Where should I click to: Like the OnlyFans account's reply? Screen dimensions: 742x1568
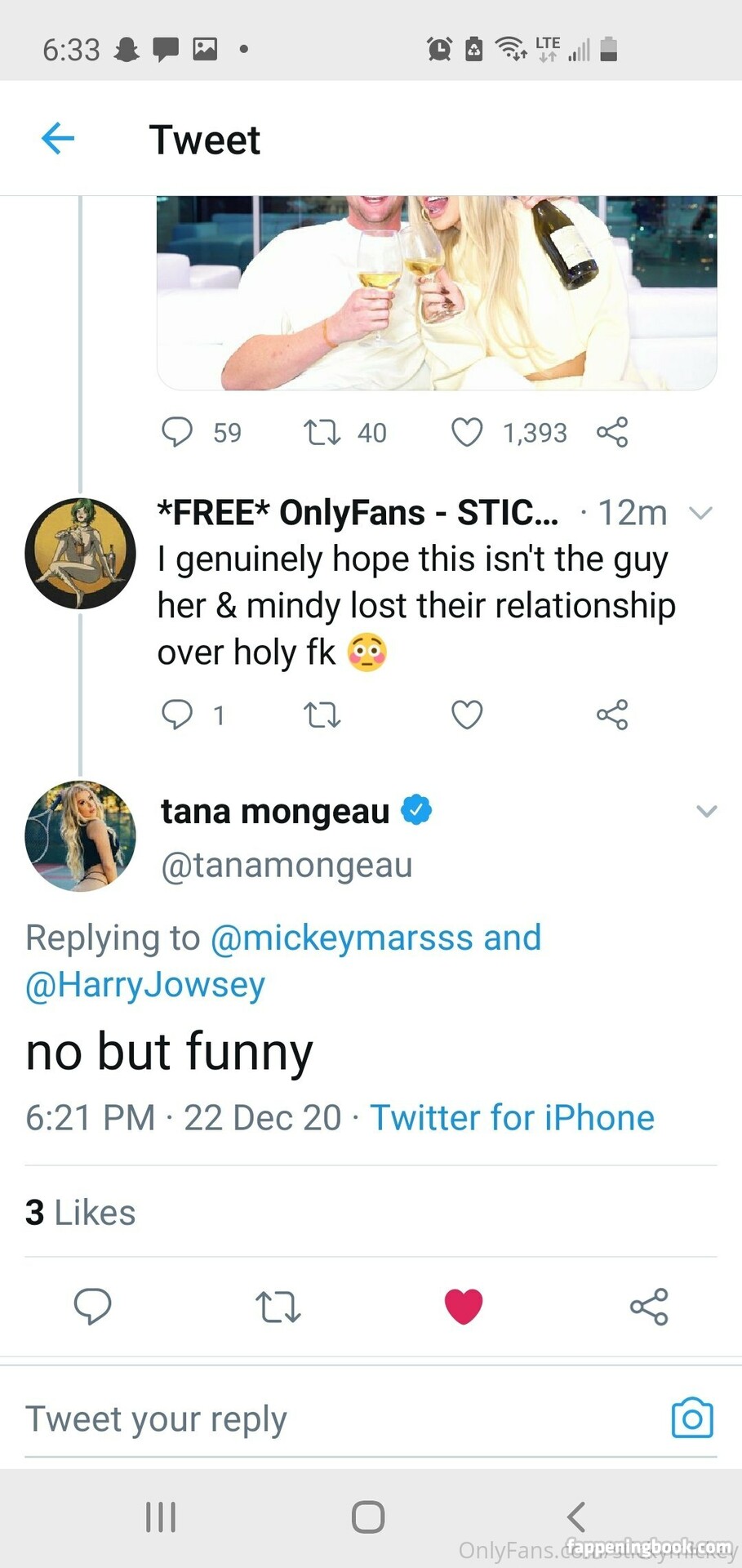pos(467,715)
